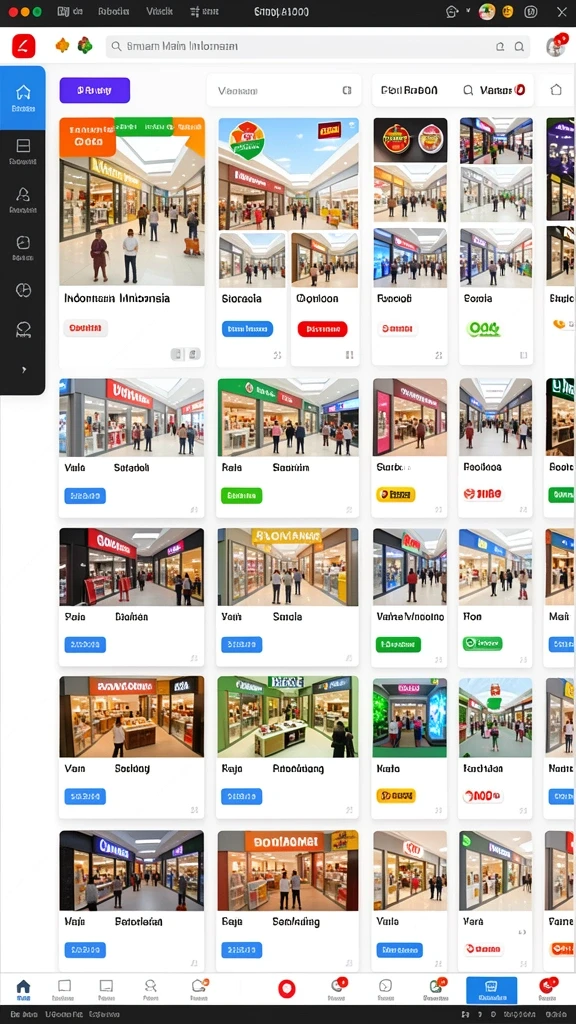Click the red button on the Oonioon card
The height and width of the screenshot is (1024, 576).
[x=322, y=328]
